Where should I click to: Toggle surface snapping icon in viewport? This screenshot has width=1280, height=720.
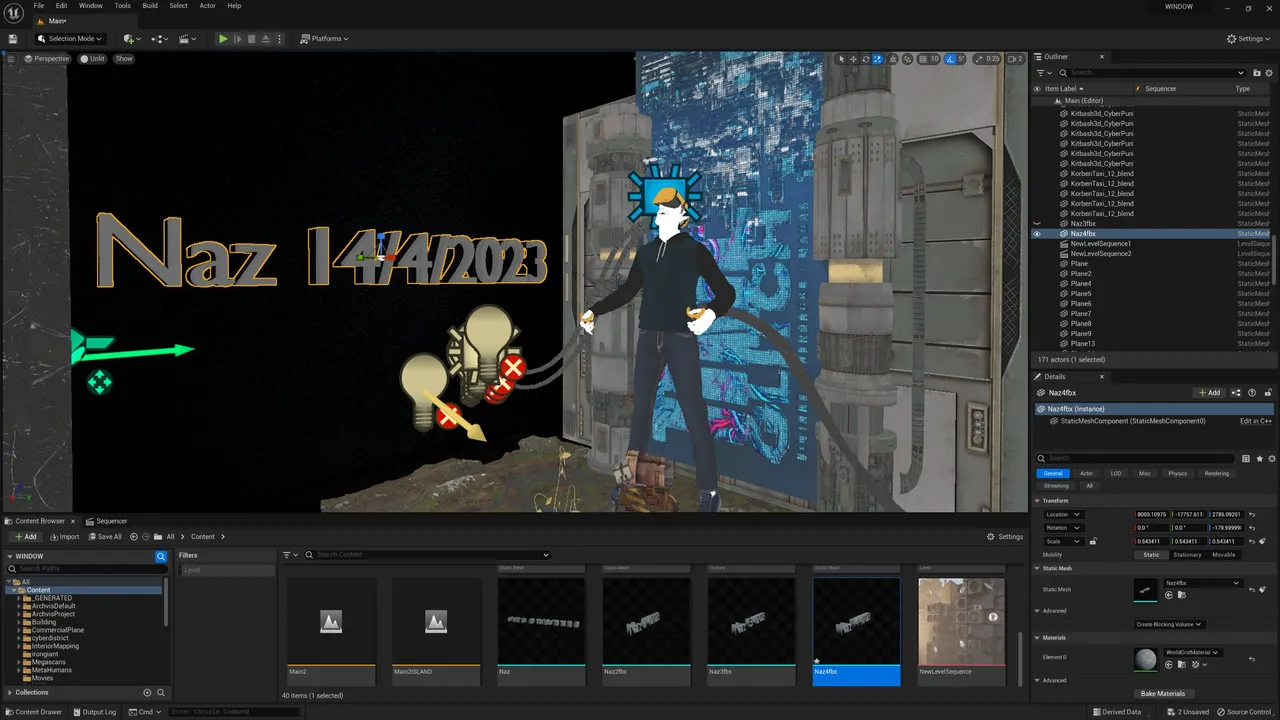[908, 59]
